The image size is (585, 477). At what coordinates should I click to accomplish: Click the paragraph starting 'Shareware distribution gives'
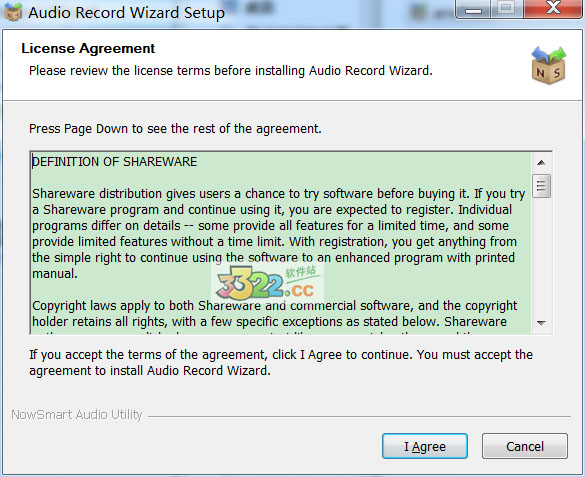[279, 233]
